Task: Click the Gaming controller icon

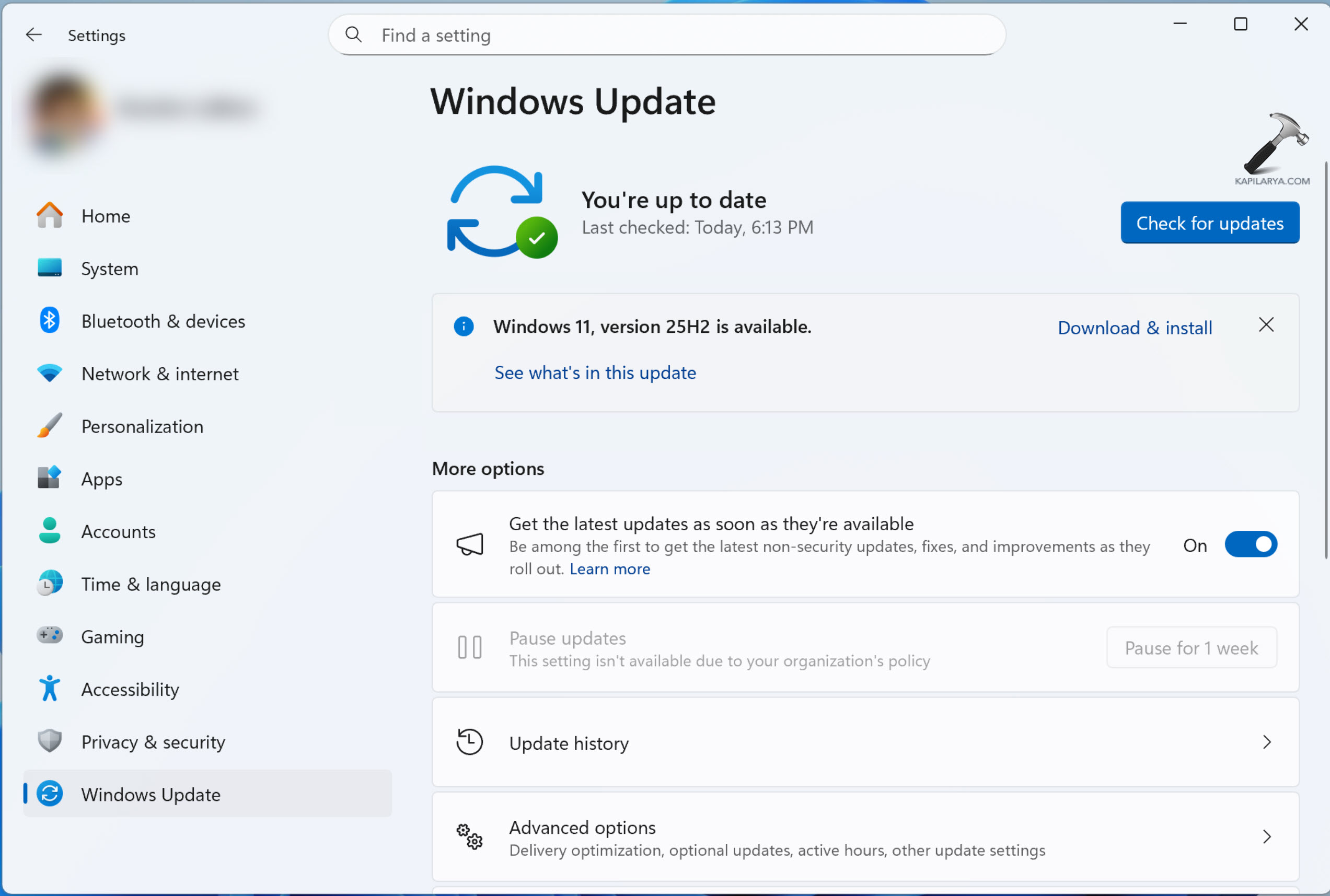Action: [49, 635]
